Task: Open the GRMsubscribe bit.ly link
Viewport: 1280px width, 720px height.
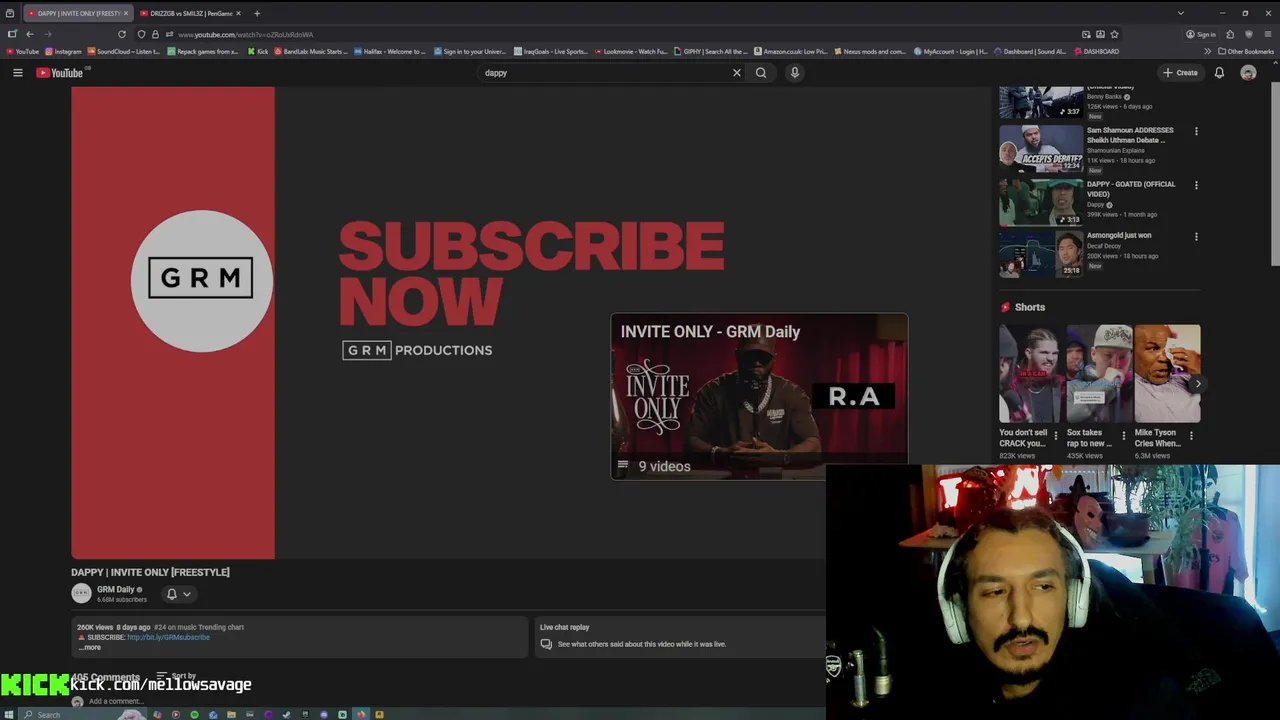Action: click(168, 637)
